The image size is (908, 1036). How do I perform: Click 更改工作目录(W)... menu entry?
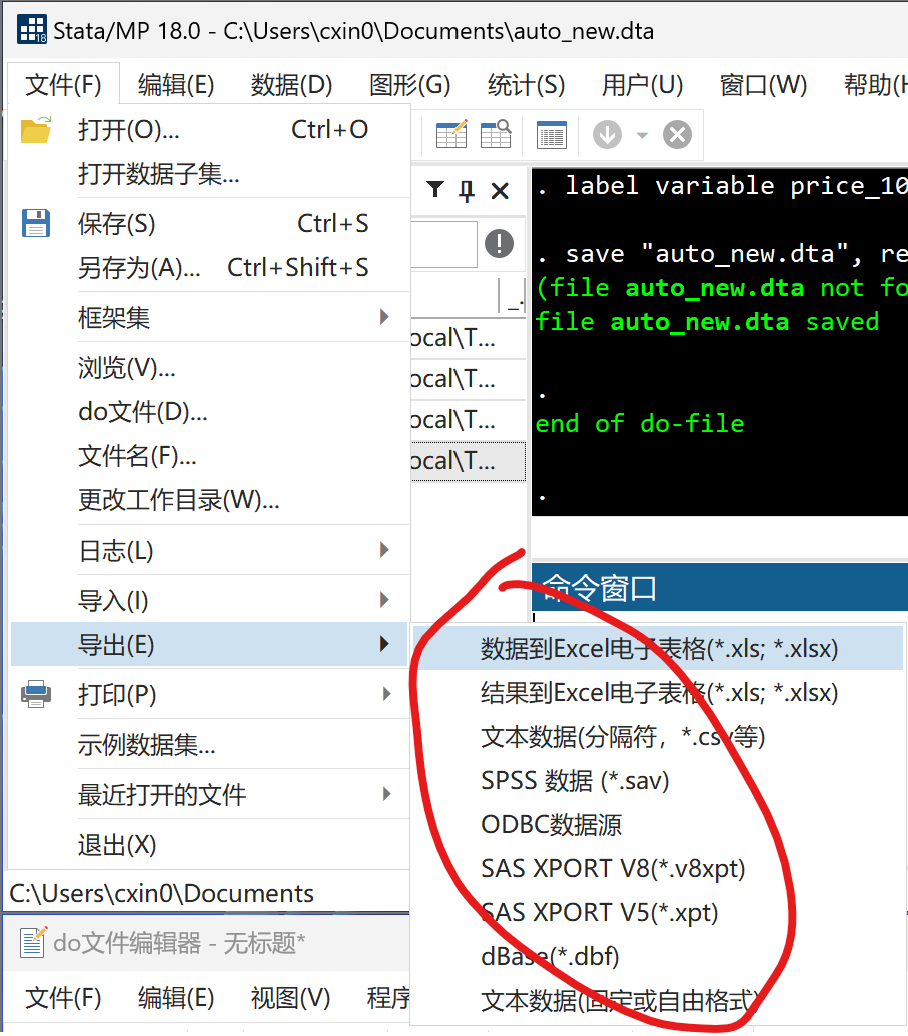pyautogui.click(x=178, y=499)
